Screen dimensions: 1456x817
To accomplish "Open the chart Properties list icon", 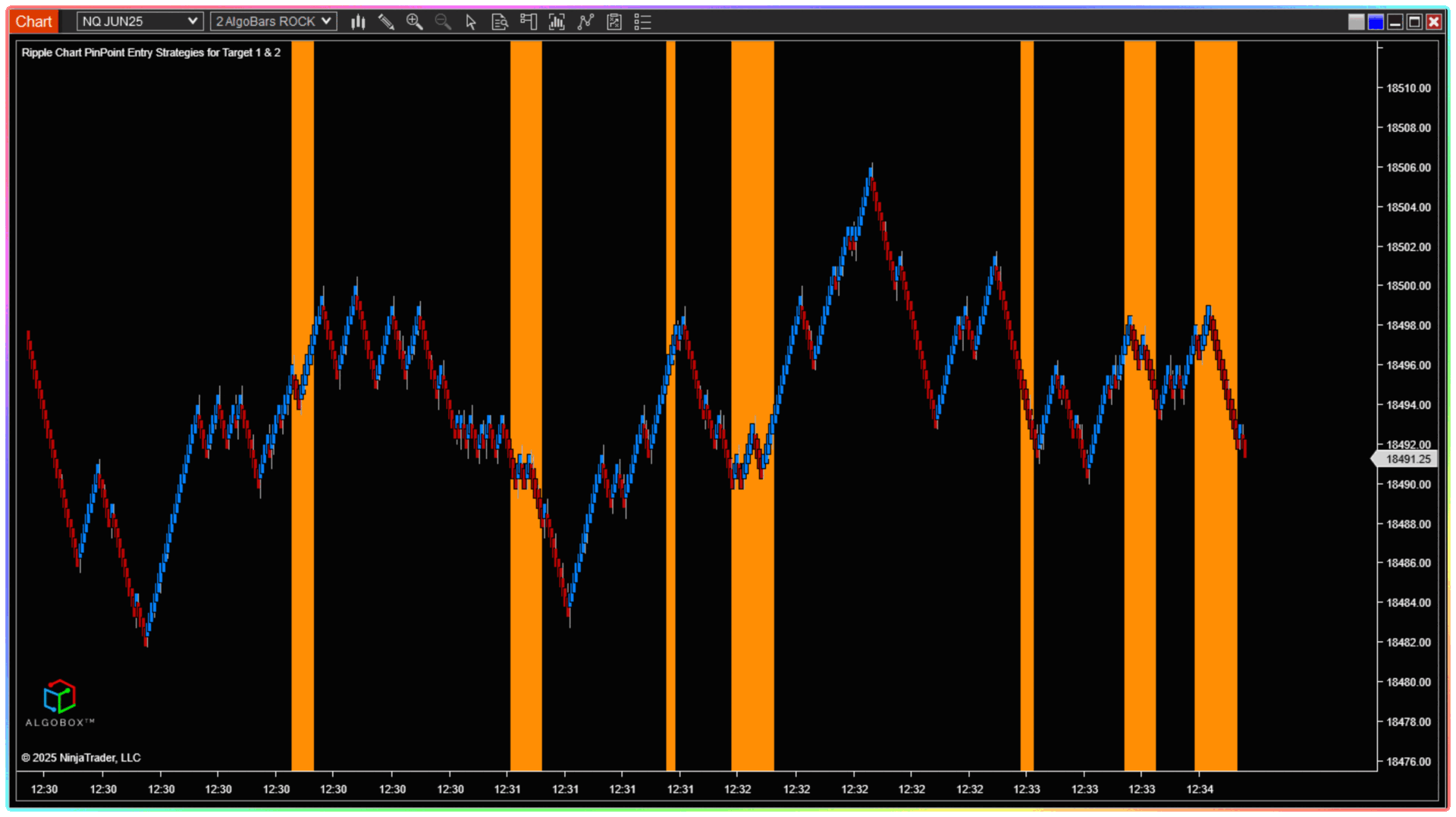I will (x=642, y=22).
